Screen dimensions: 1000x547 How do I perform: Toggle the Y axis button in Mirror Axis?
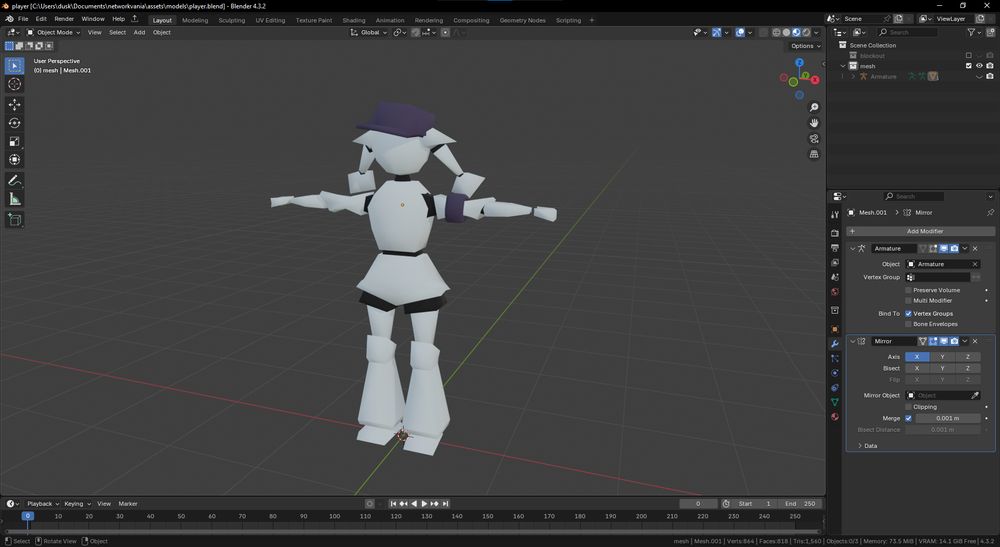click(942, 356)
